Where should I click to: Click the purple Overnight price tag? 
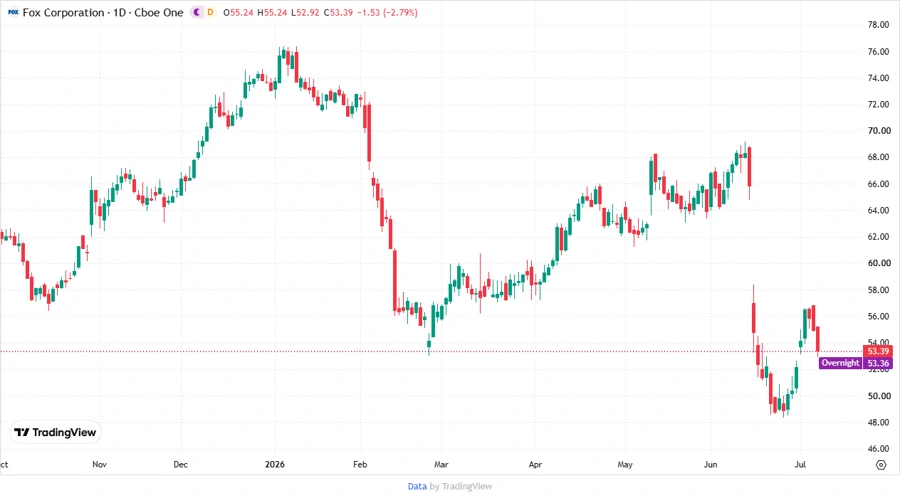click(x=840, y=363)
